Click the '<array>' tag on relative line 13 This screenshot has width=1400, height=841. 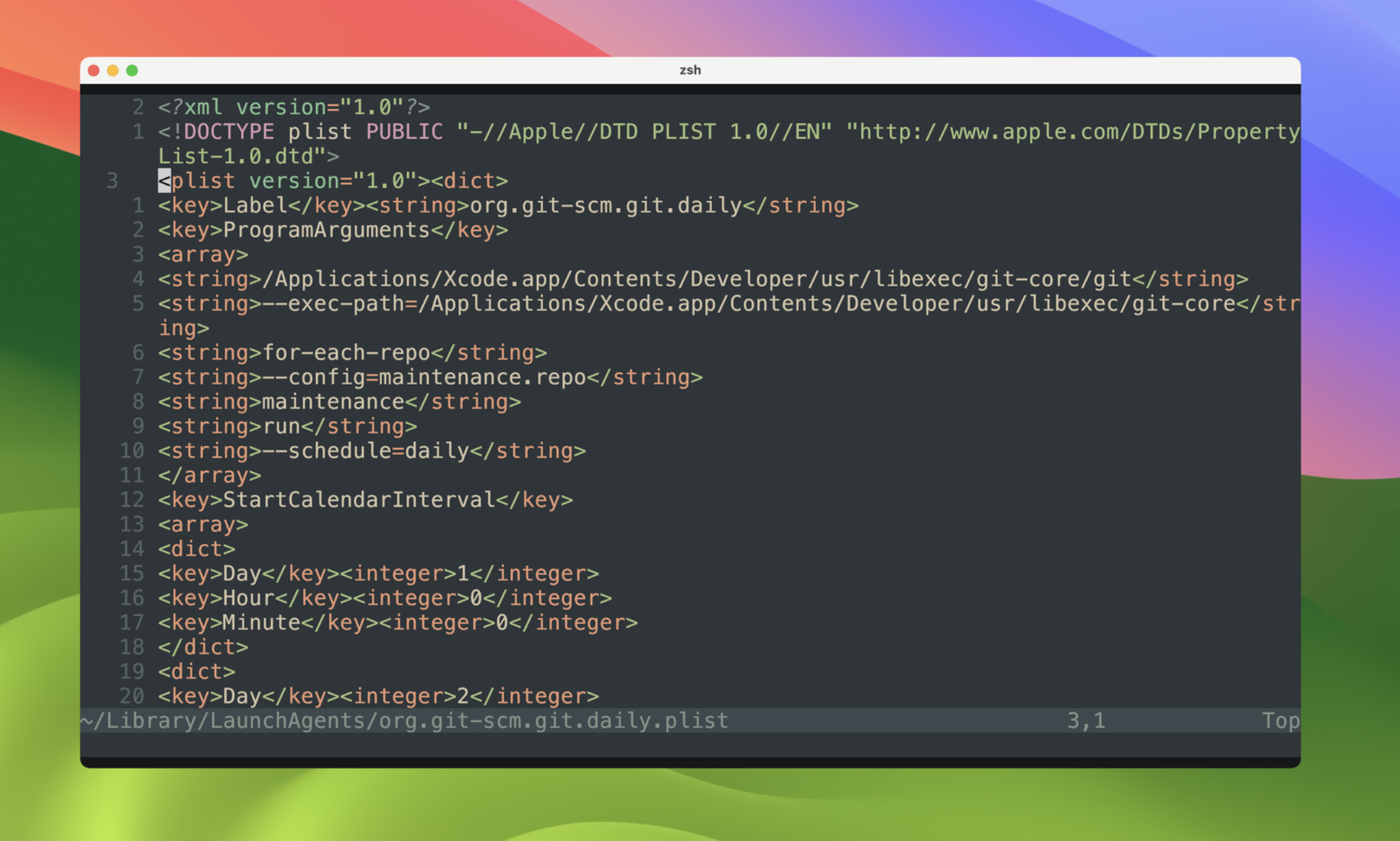203,525
